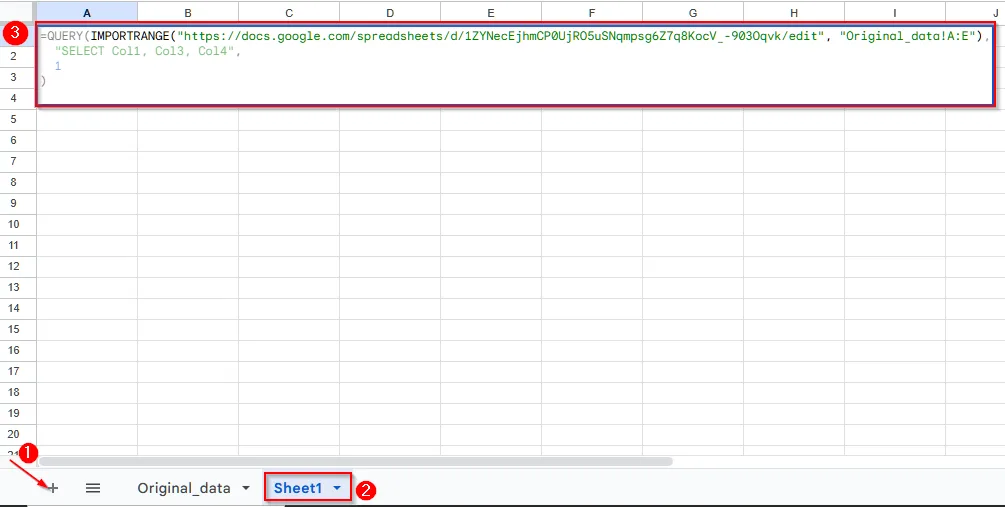Screen dimensions: 1005x507
Task: Select column D header
Action: (390, 12)
